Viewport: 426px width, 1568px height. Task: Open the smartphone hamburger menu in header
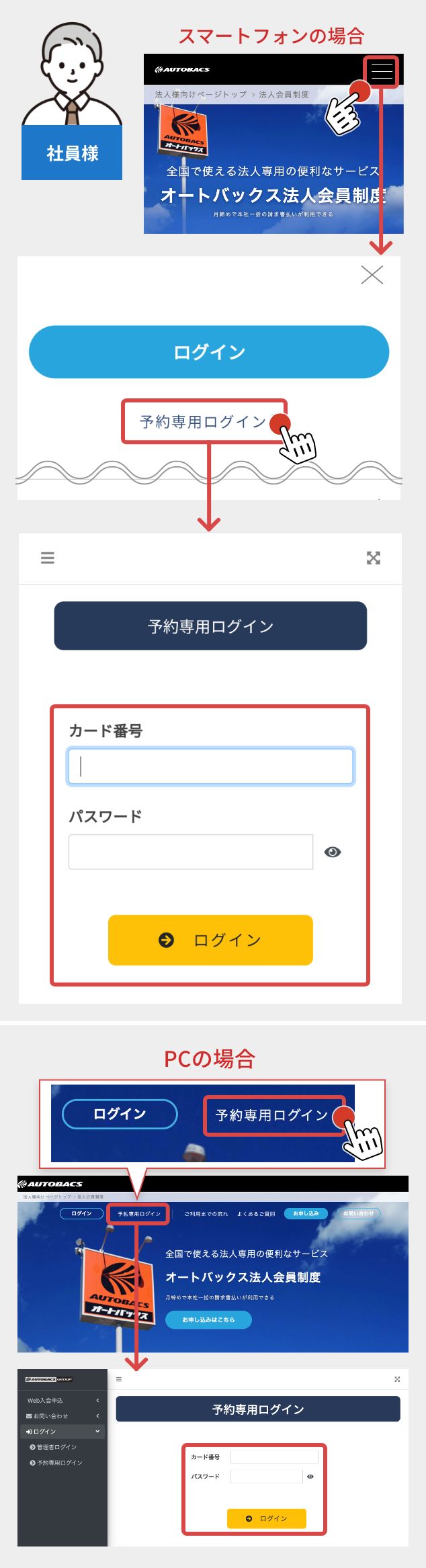click(x=382, y=71)
